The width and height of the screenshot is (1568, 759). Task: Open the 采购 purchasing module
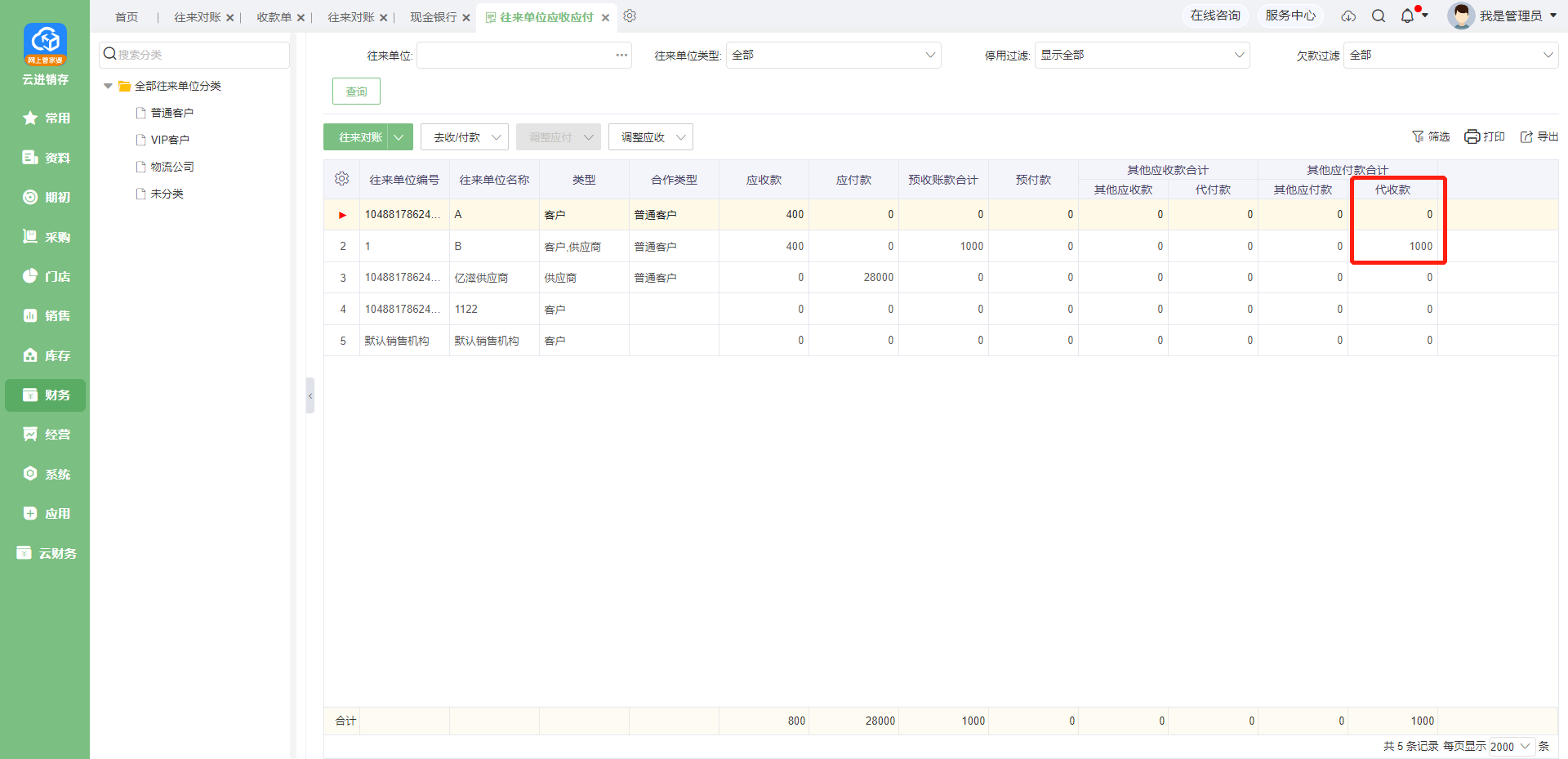click(46, 237)
